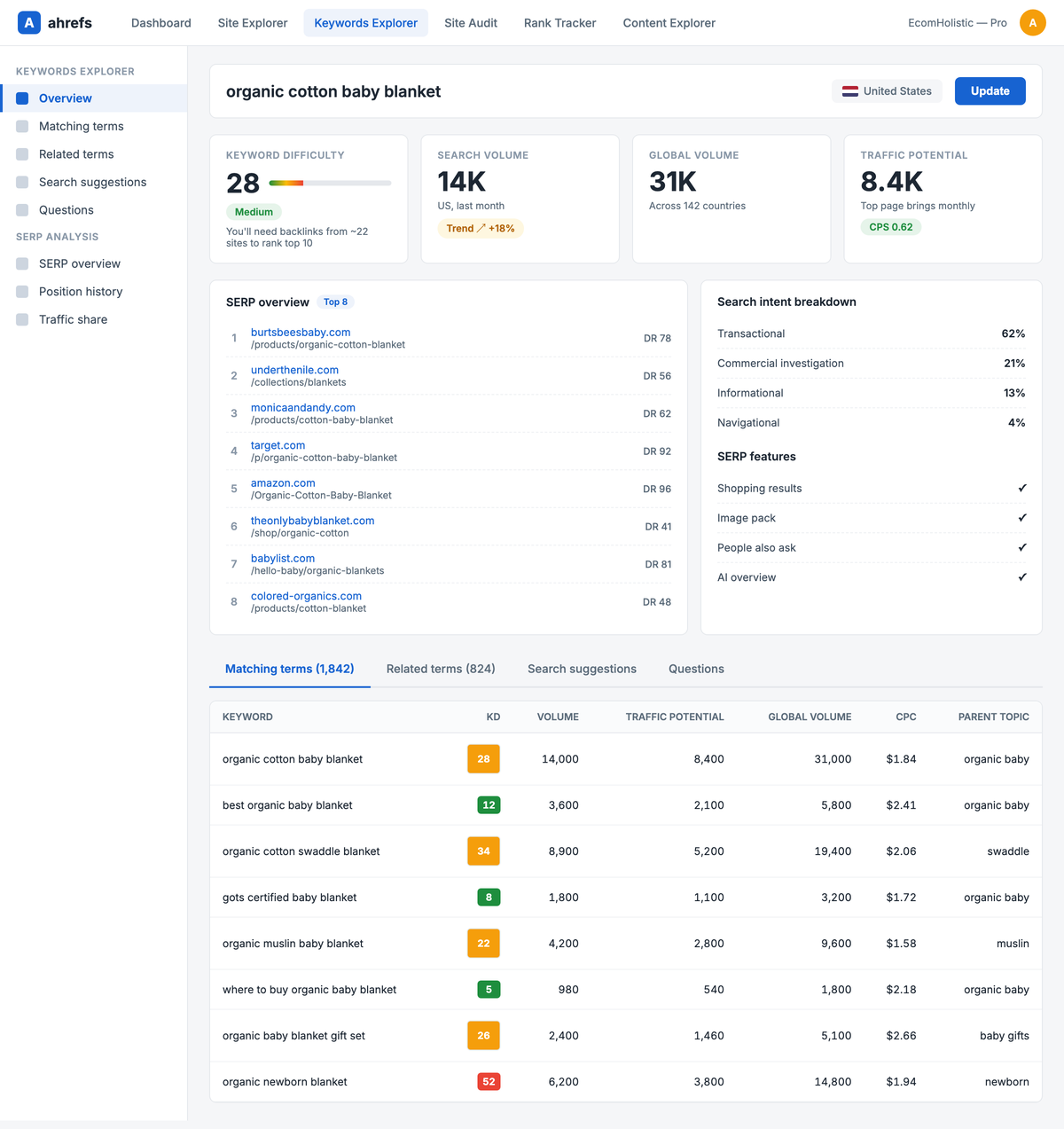The height and width of the screenshot is (1129, 1064).
Task: Disable the AI overview checkmark
Action: click(1022, 576)
